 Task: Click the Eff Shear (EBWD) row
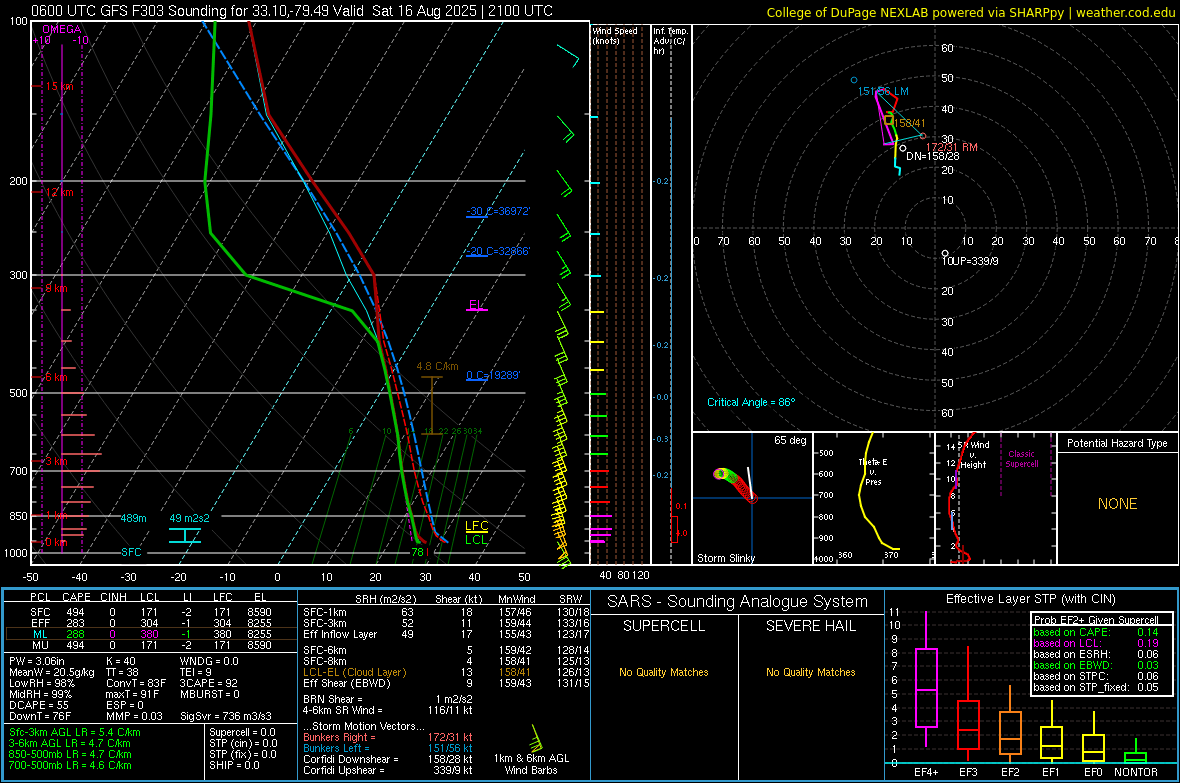pyautogui.click(x=447, y=684)
